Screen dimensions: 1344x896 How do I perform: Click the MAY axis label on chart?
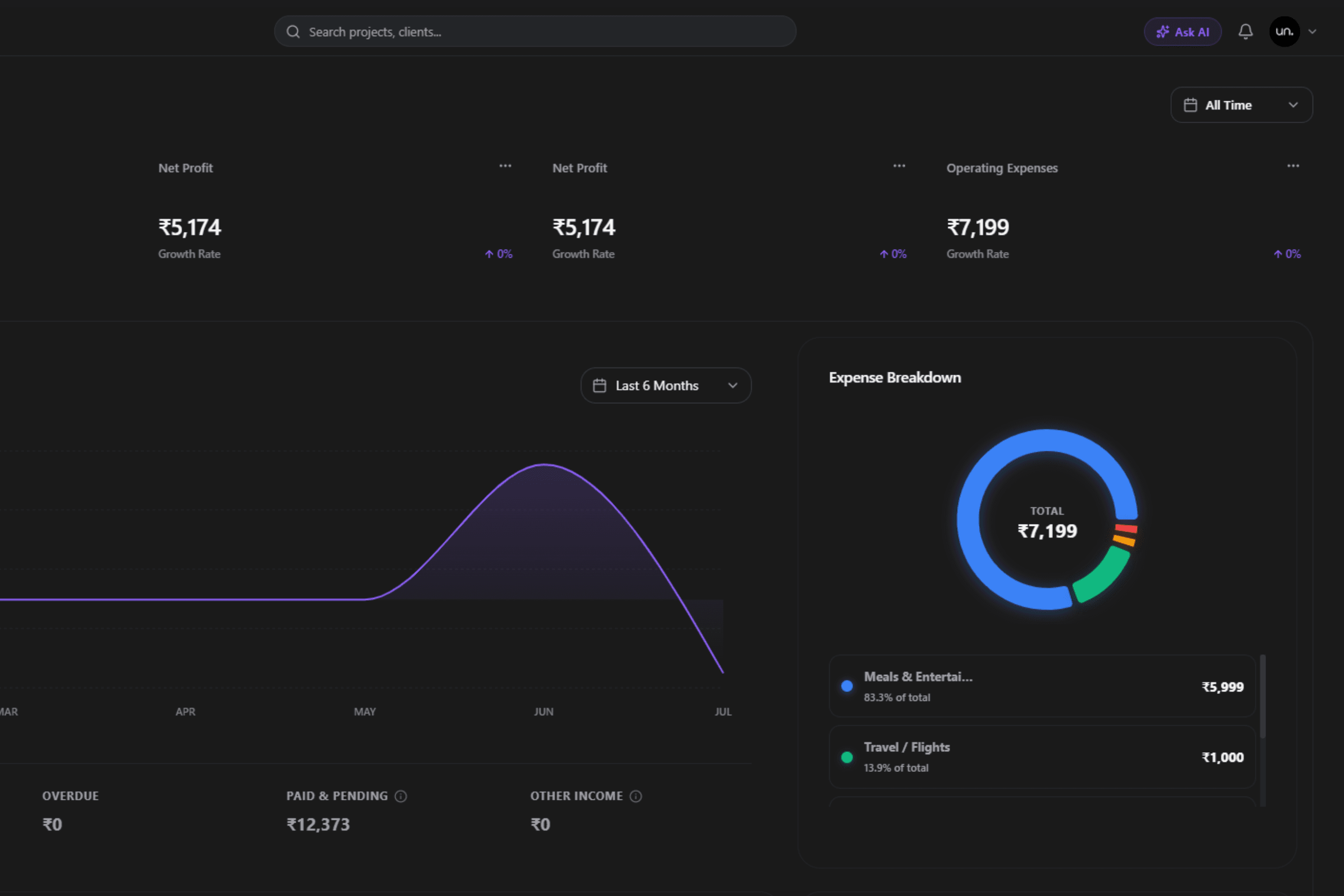[x=364, y=711]
